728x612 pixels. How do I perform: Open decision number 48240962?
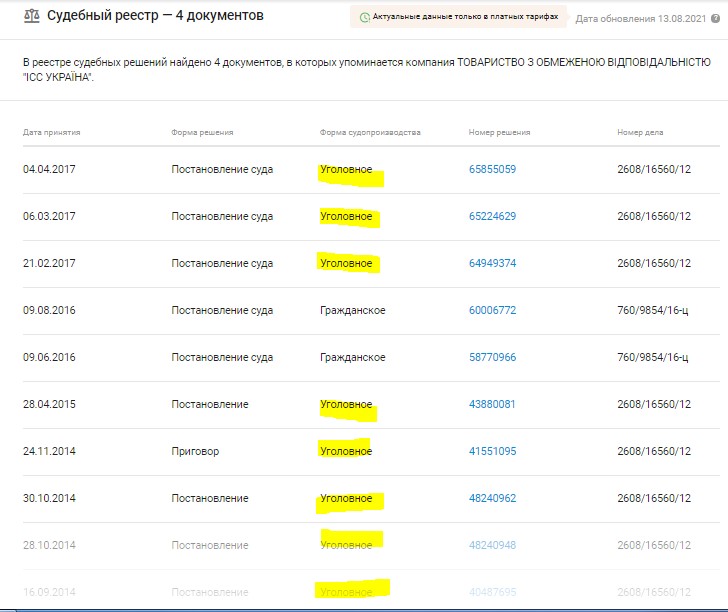[492, 498]
